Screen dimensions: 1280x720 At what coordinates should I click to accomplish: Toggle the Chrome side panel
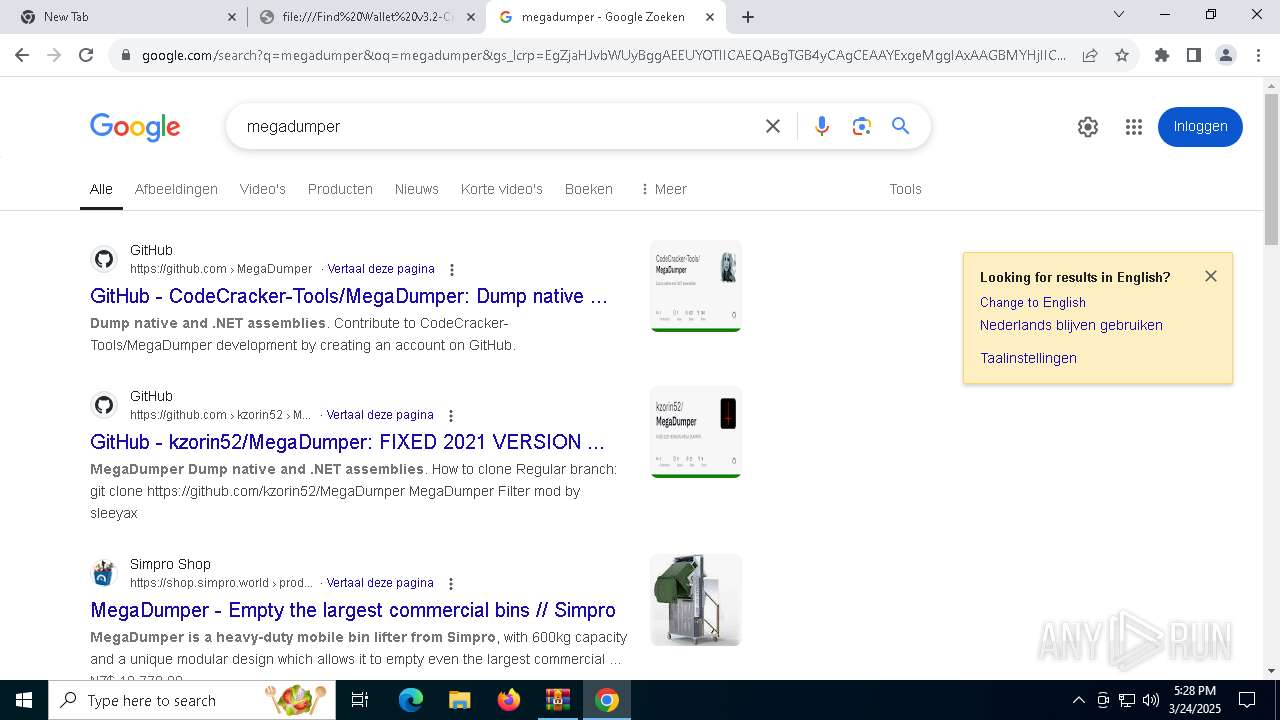(x=1194, y=55)
